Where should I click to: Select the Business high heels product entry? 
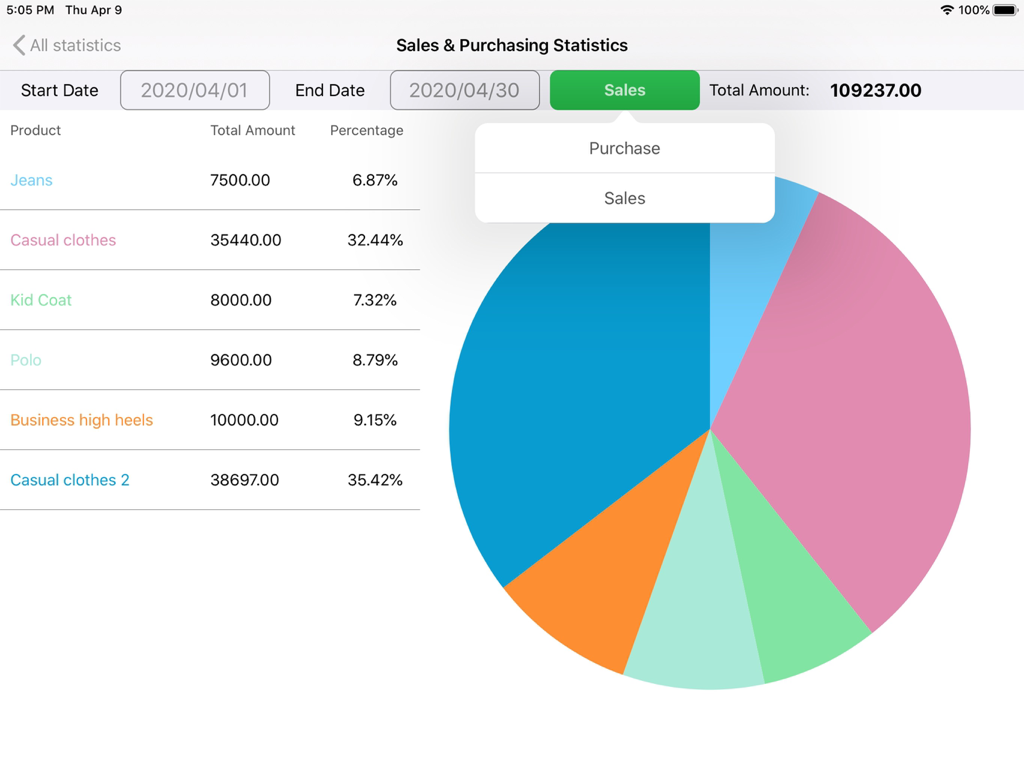(81, 420)
